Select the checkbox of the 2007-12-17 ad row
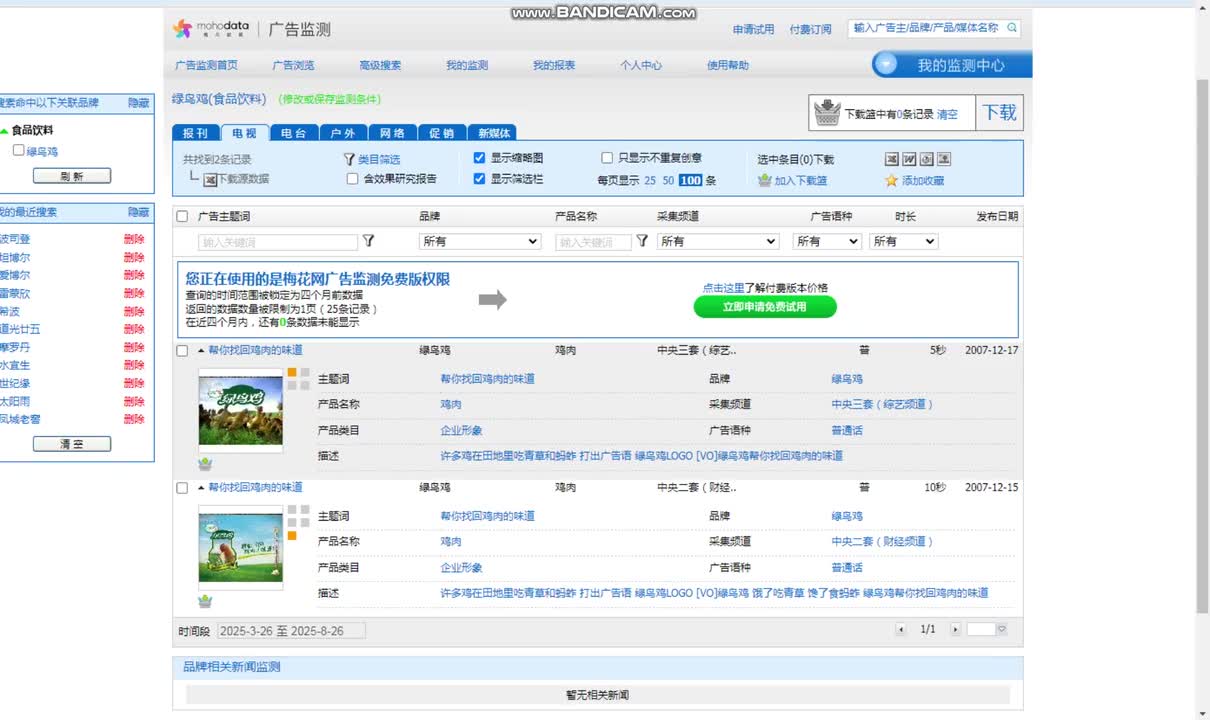 (182, 351)
